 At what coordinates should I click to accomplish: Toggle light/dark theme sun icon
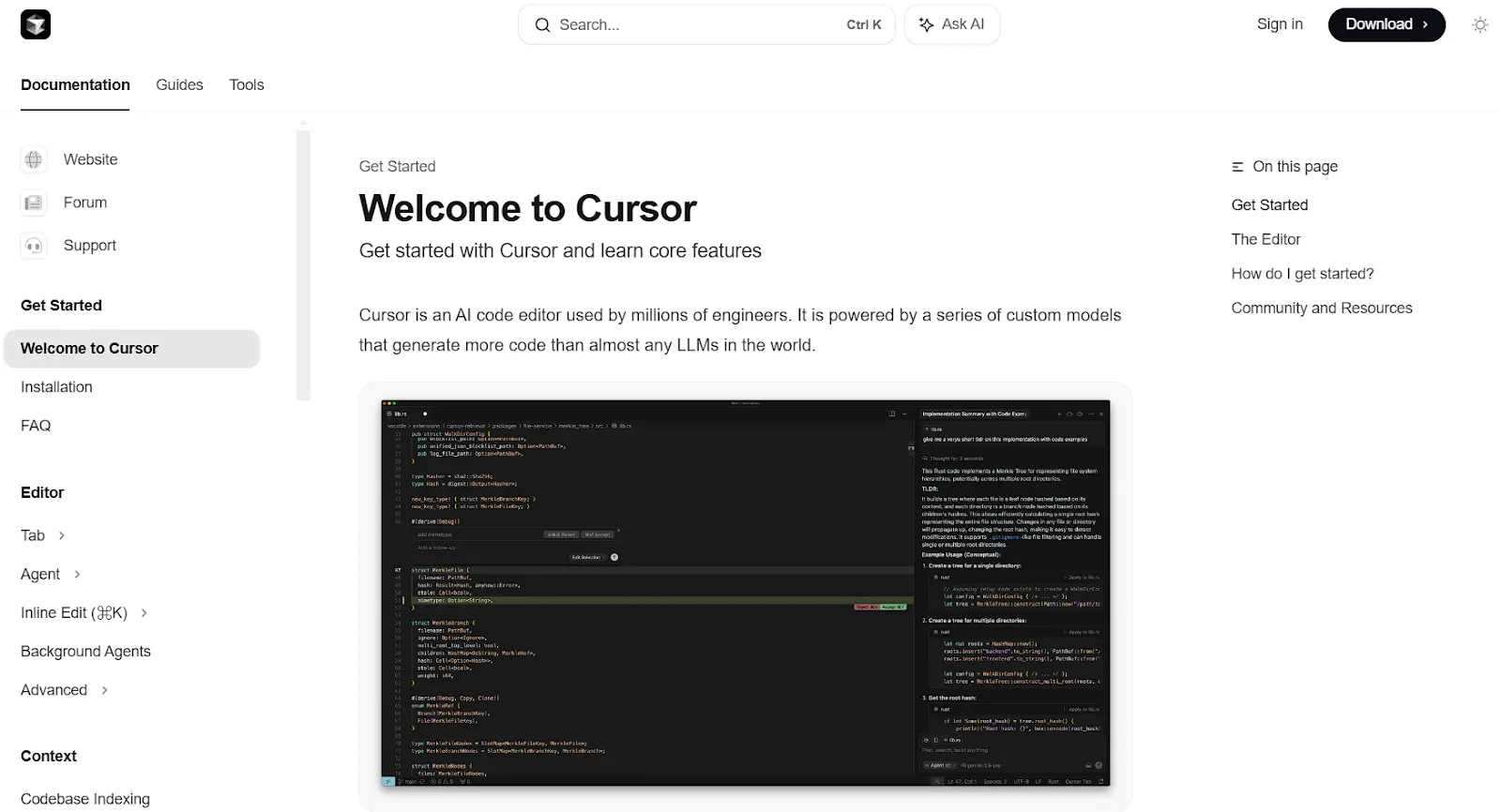pos(1480,25)
